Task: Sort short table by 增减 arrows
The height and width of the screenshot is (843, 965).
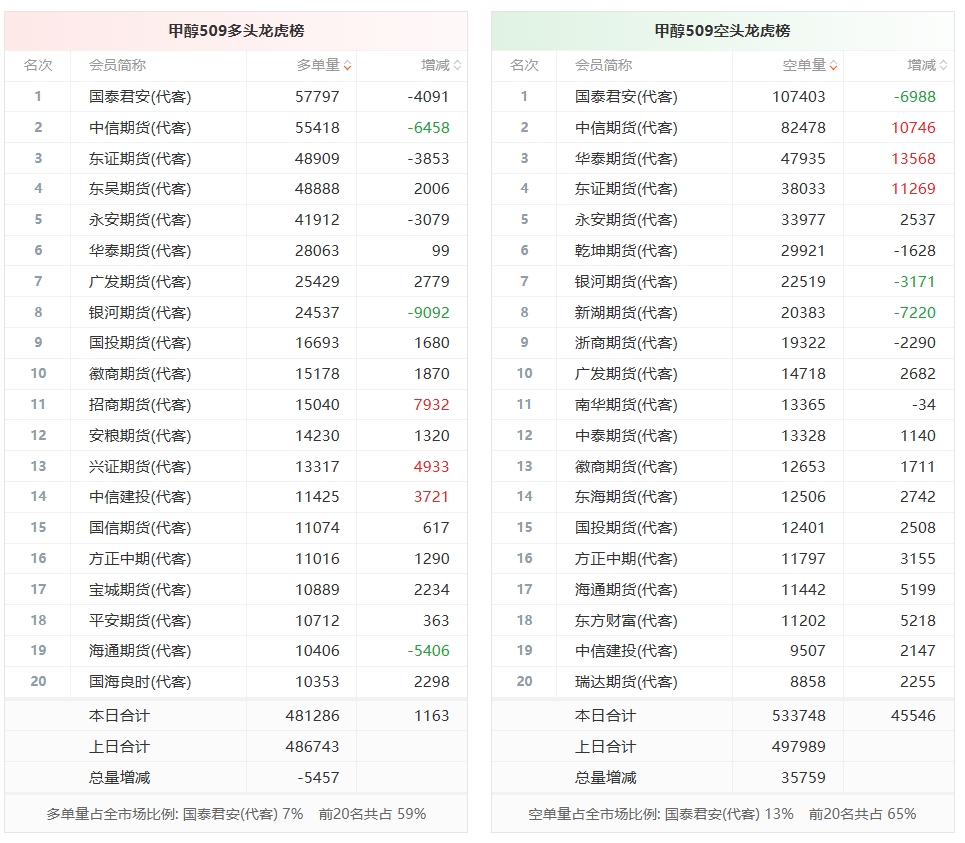Action: [x=943, y=65]
